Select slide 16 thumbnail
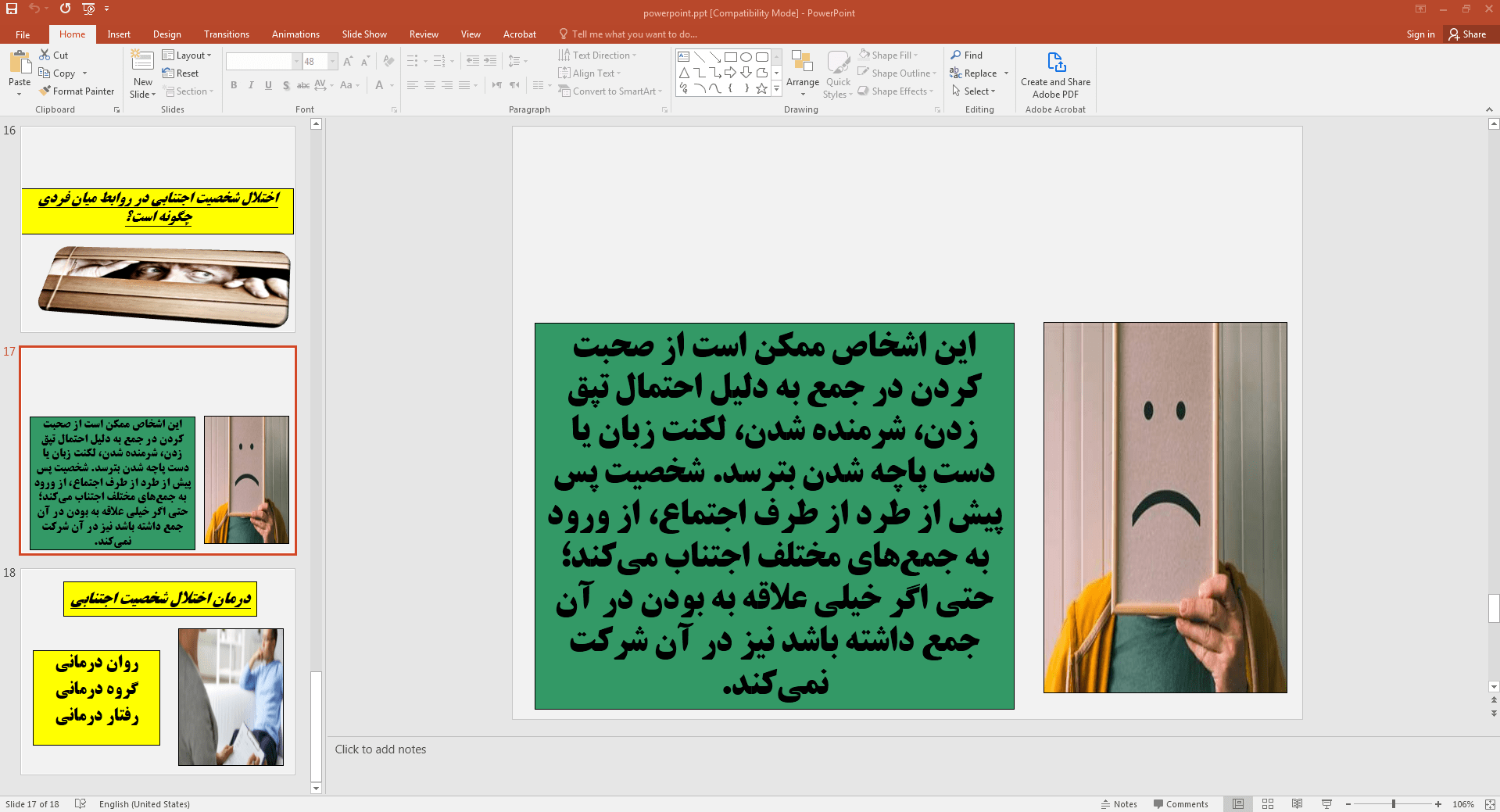1500x812 pixels. [x=158, y=229]
